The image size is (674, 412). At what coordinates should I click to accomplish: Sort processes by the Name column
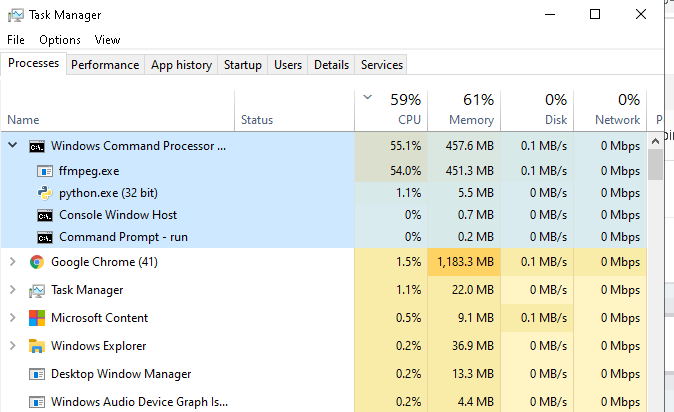[23, 120]
